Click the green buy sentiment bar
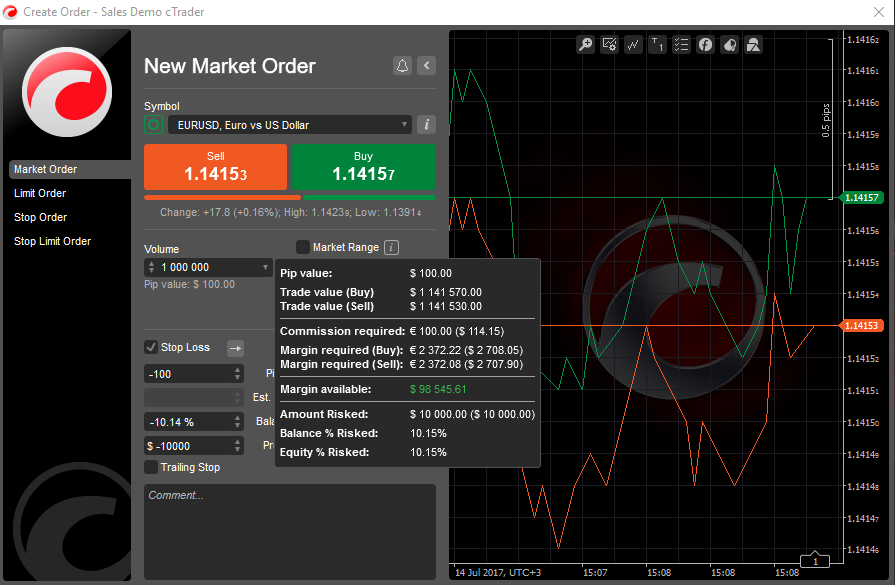 [x=369, y=197]
